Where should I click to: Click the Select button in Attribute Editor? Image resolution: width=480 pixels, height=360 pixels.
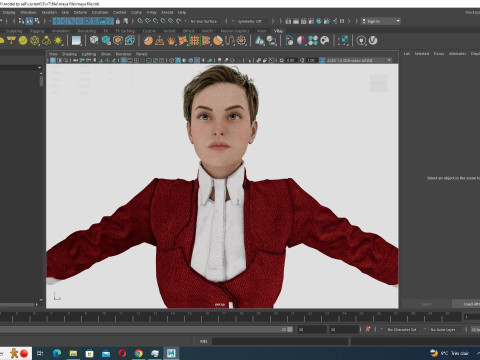pos(426,304)
